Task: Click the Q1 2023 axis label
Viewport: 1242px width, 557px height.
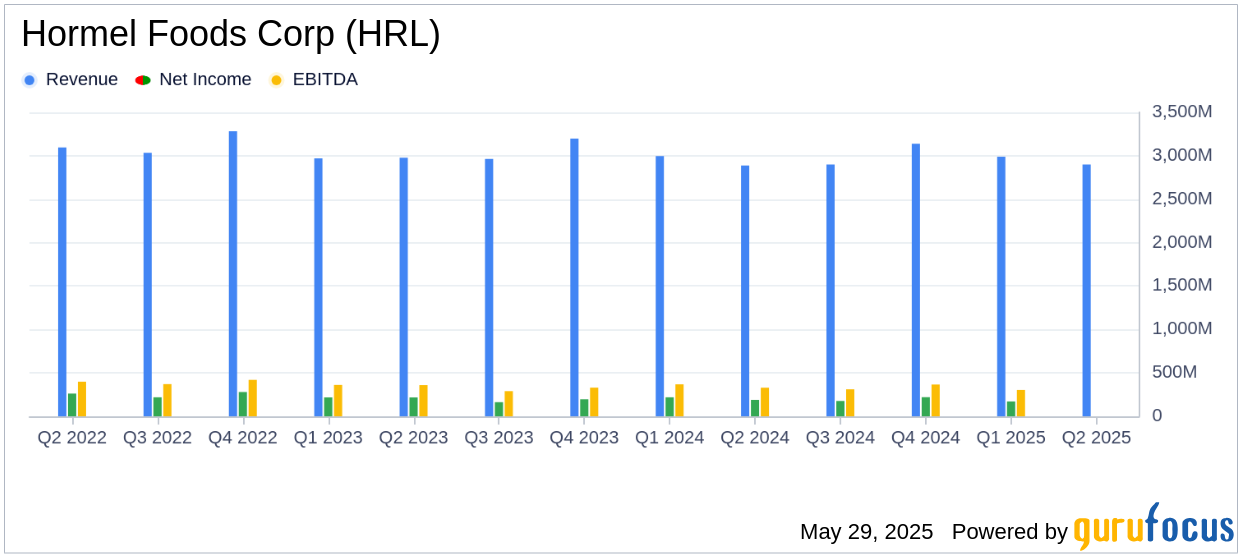Action: tap(328, 438)
